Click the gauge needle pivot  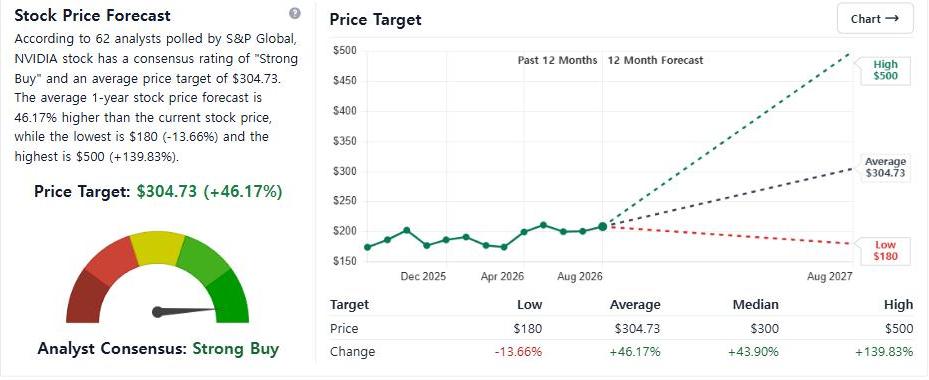tap(158, 312)
